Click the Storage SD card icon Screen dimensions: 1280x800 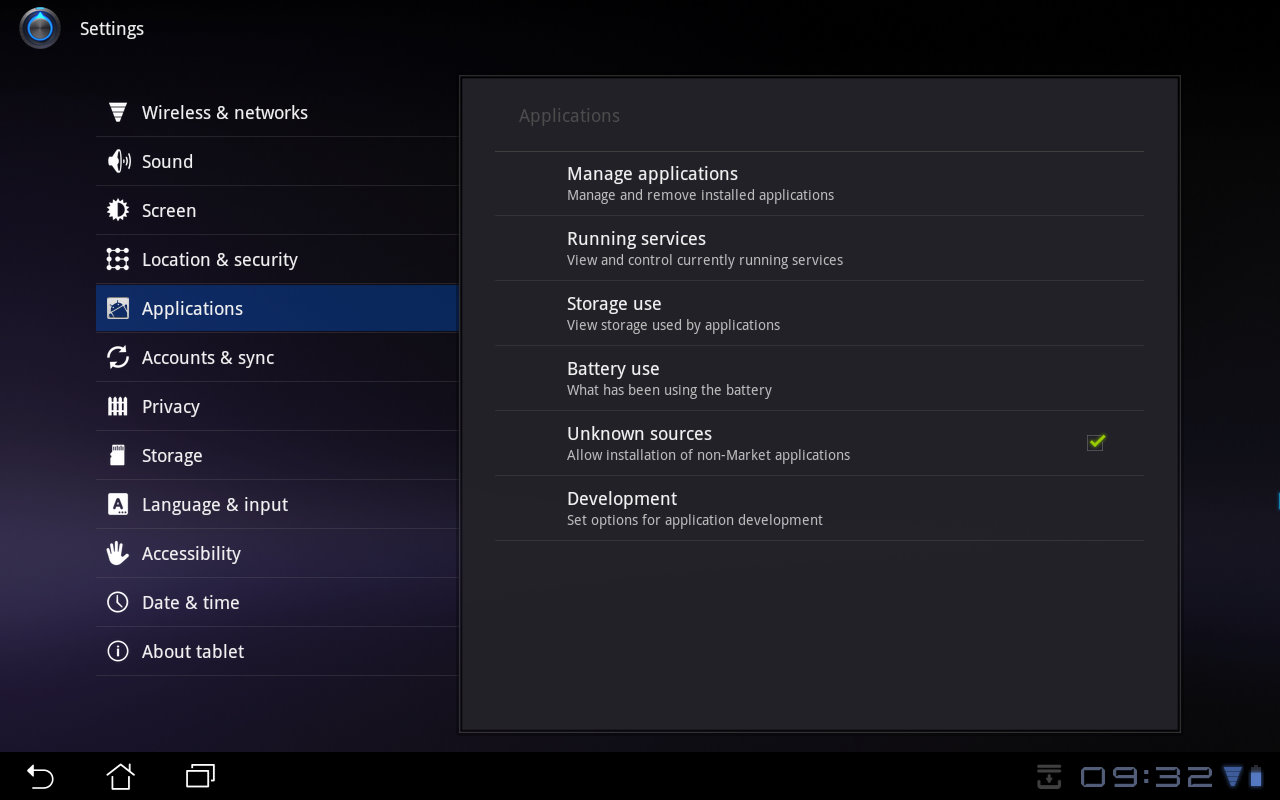[x=118, y=455]
